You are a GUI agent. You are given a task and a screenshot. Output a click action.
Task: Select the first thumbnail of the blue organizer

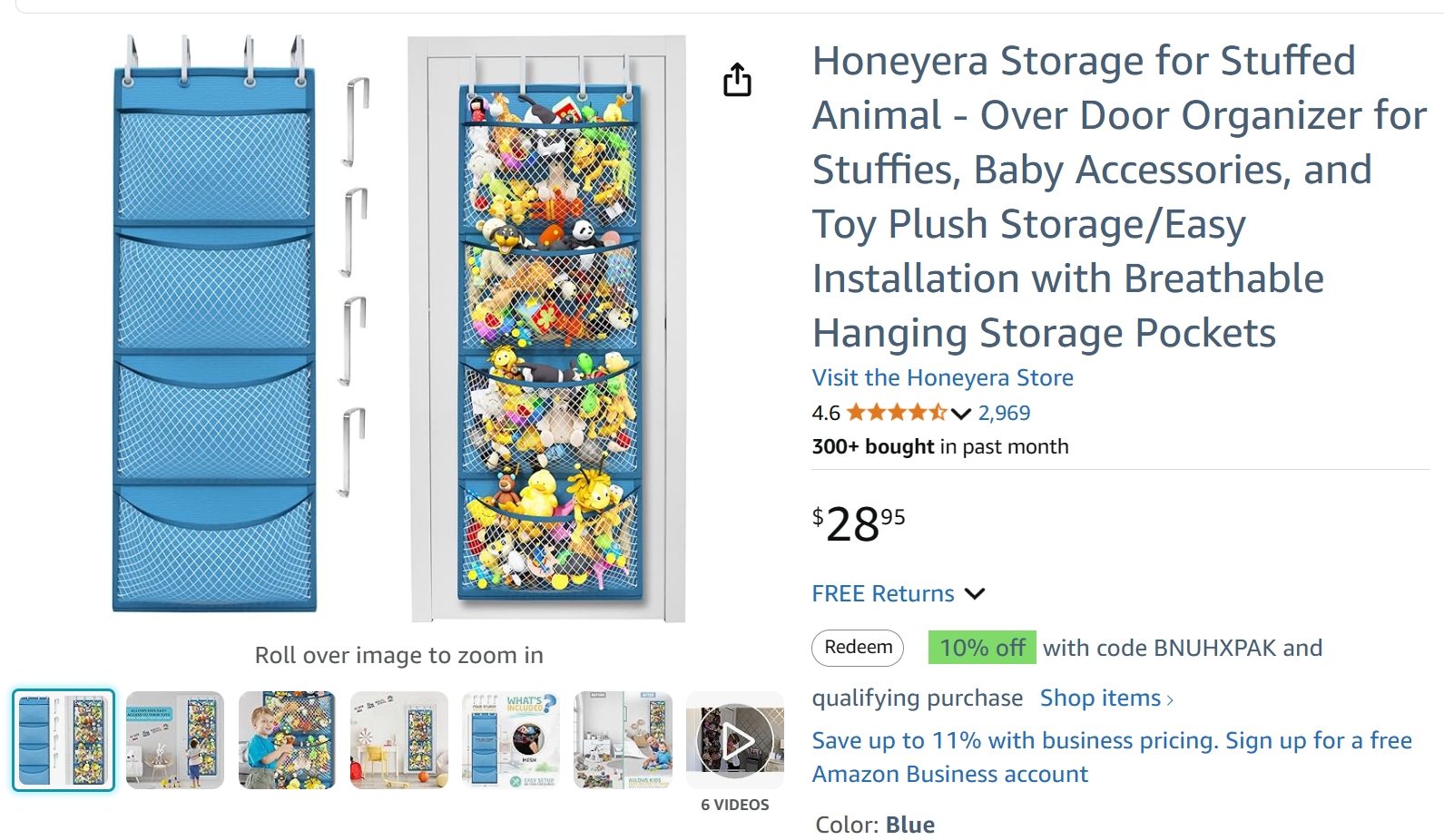click(64, 740)
